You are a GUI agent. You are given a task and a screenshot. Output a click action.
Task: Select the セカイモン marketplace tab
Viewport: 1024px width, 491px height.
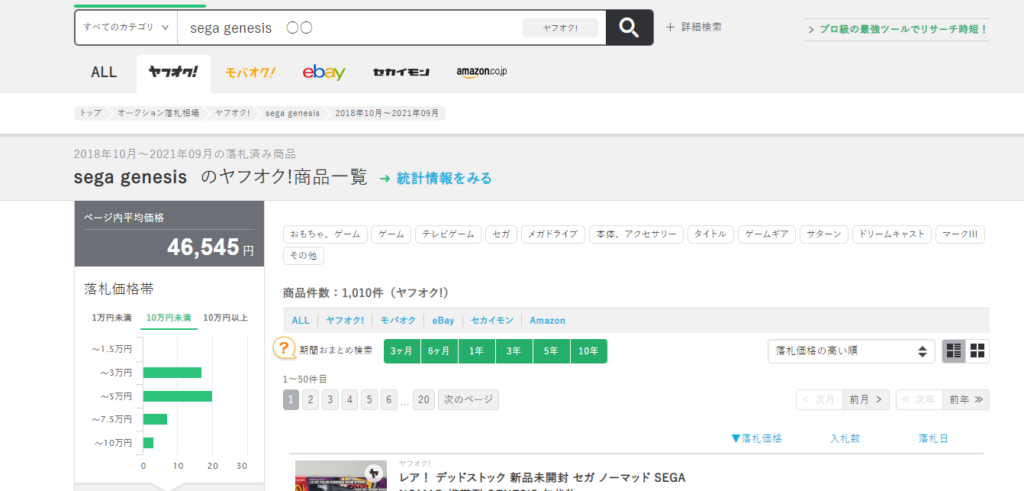(401, 72)
